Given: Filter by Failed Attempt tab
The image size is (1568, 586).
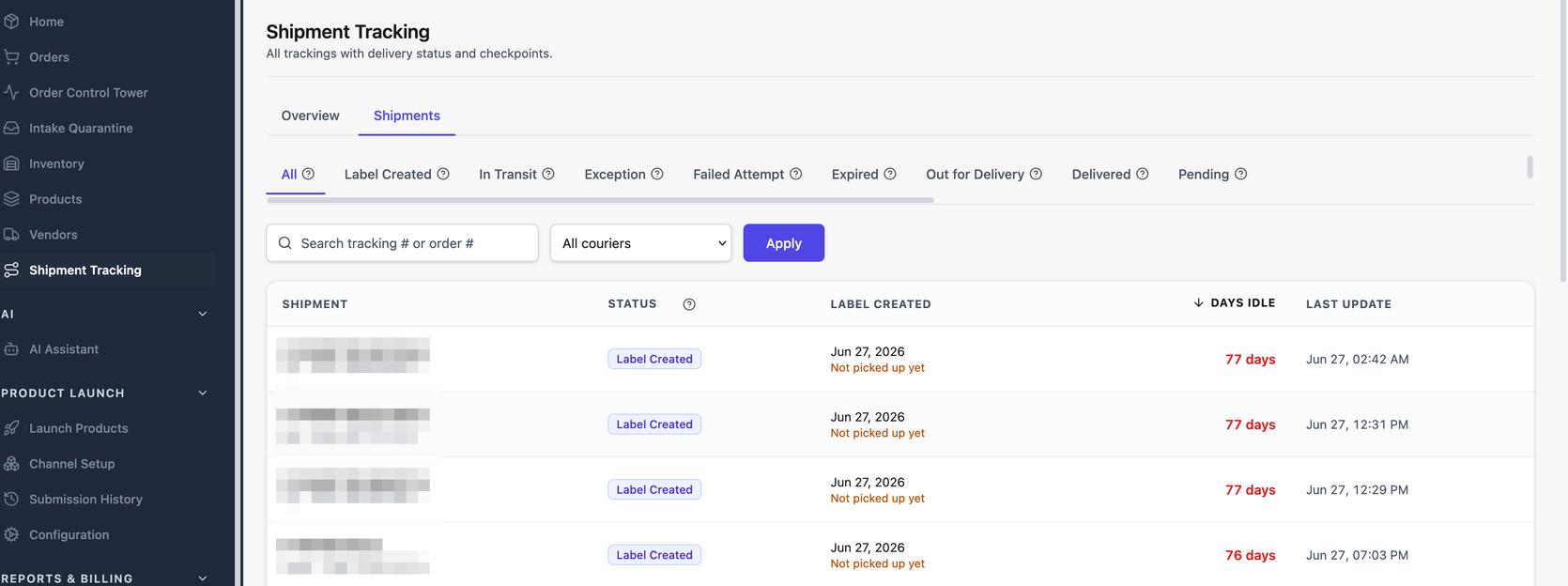Looking at the screenshot, I should [x=747, y=175].
